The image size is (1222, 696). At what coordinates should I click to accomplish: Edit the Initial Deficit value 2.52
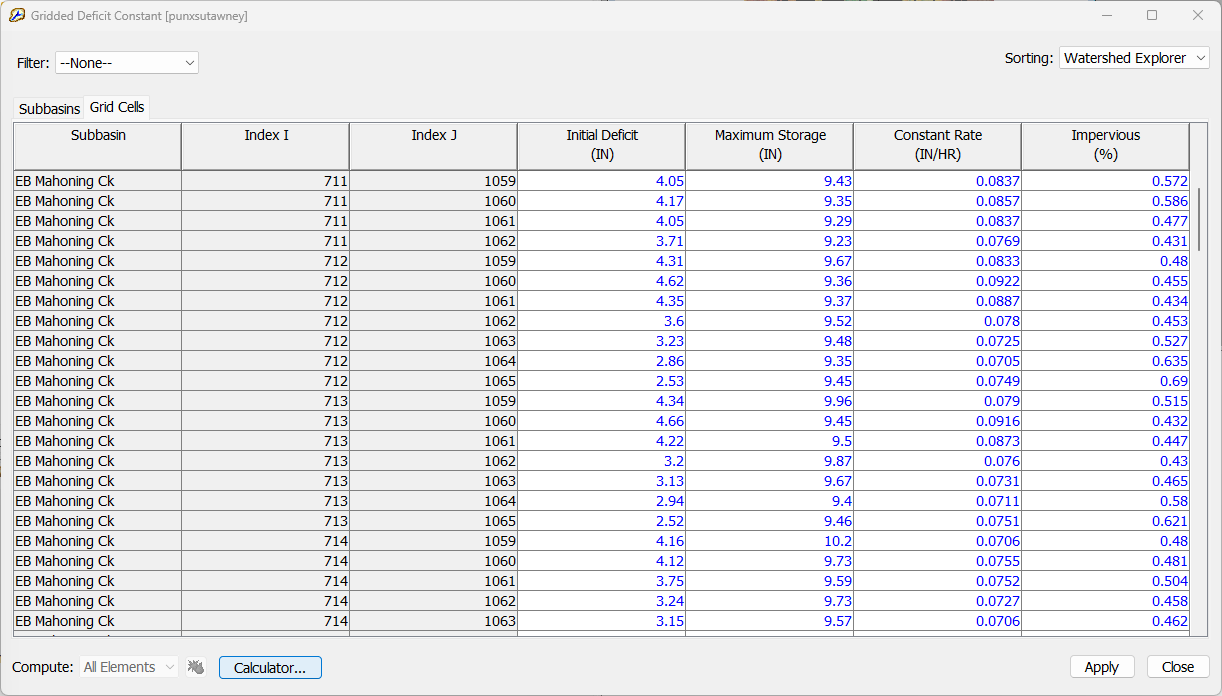coord(602,521)
